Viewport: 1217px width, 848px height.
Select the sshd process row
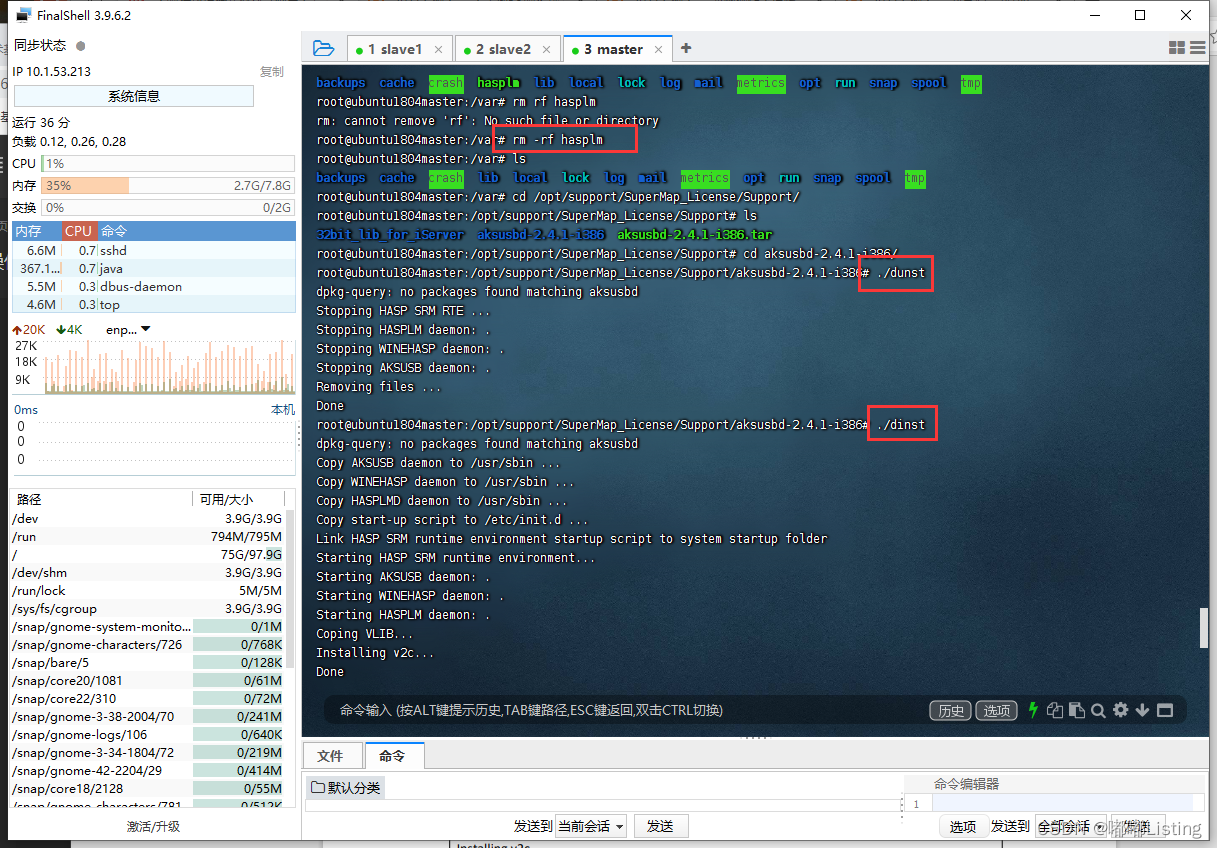(x=154, y=250)
